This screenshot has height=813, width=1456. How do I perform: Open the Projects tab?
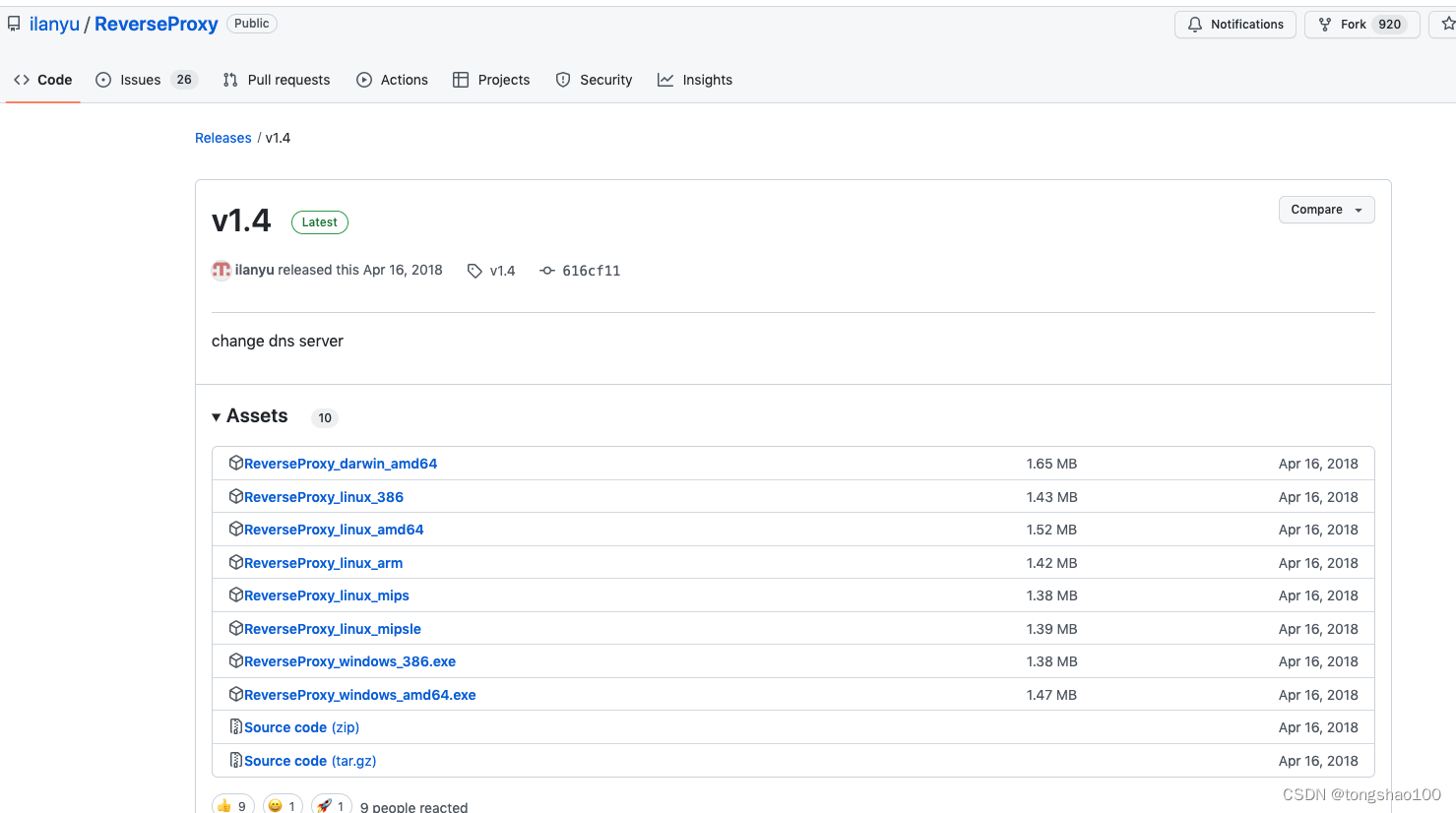491,80
